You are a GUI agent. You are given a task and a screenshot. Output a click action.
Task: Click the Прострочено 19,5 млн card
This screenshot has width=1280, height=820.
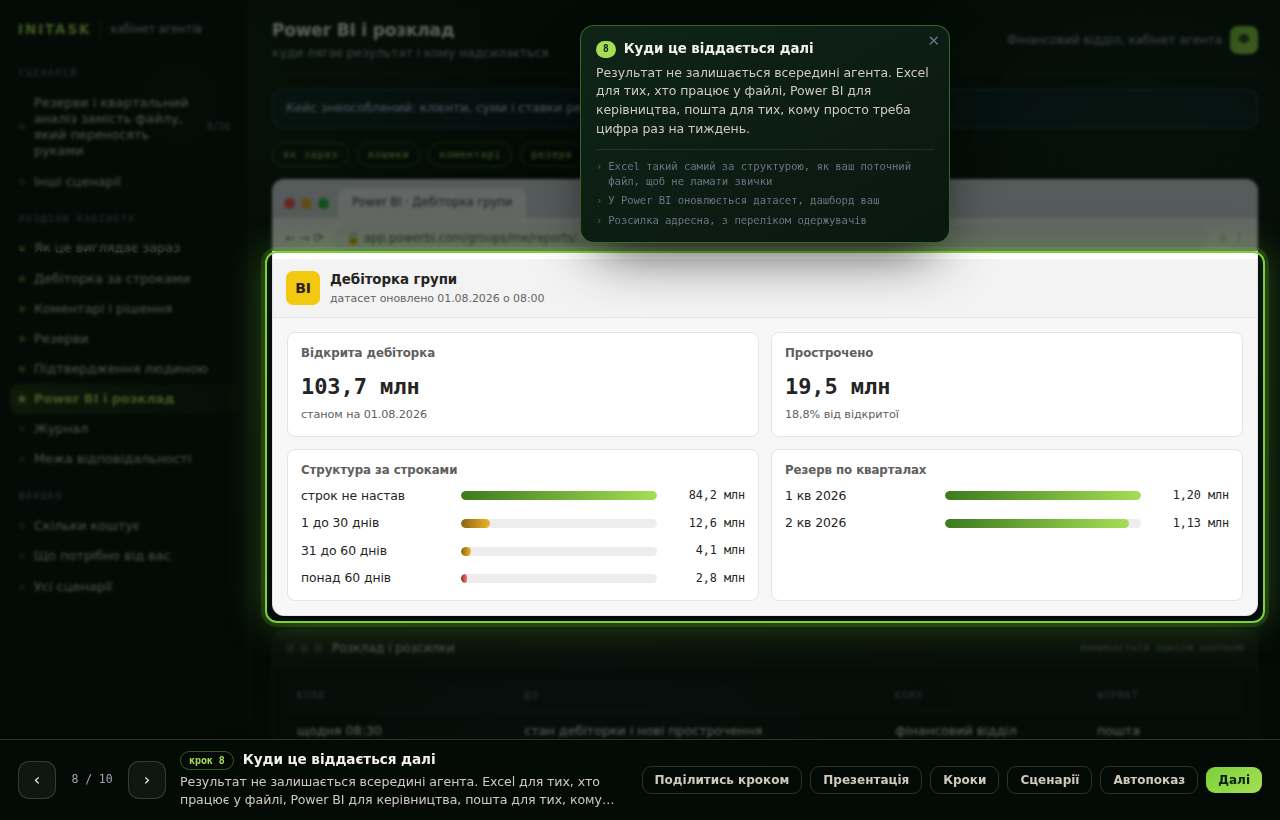tap(1007, 385)
